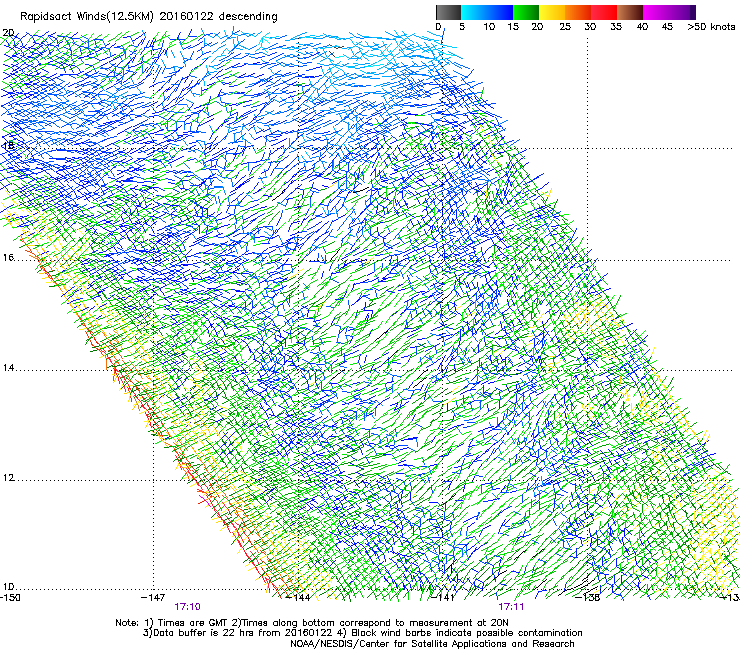Click the latitude label '10'
Image resolution: width=740 pixels, height=650 pixels.
tap(8, 587)
